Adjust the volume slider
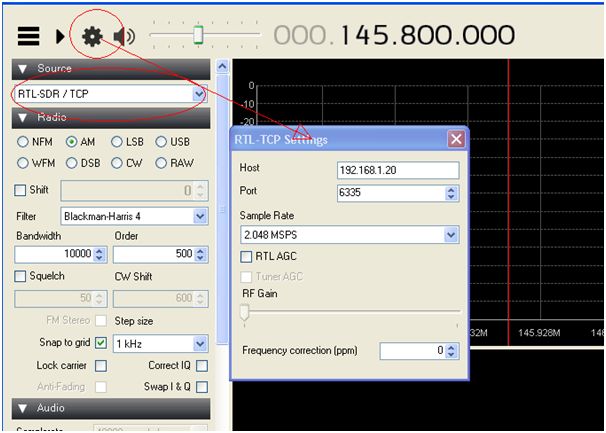This screenshot has height=433, width=606. (x=198, y=35)
